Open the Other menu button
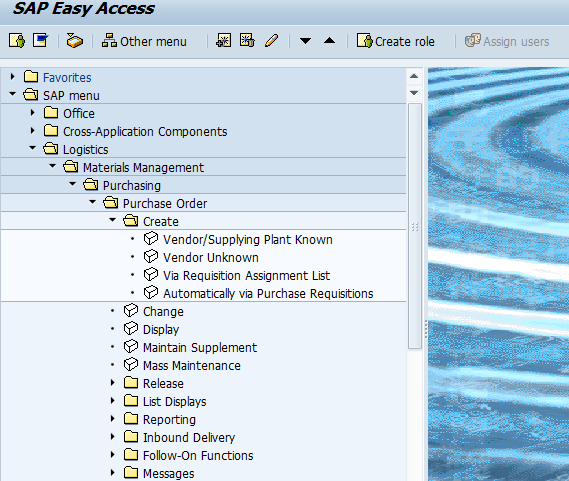Screen dimensions: 569x481 (x=144, y=41)
